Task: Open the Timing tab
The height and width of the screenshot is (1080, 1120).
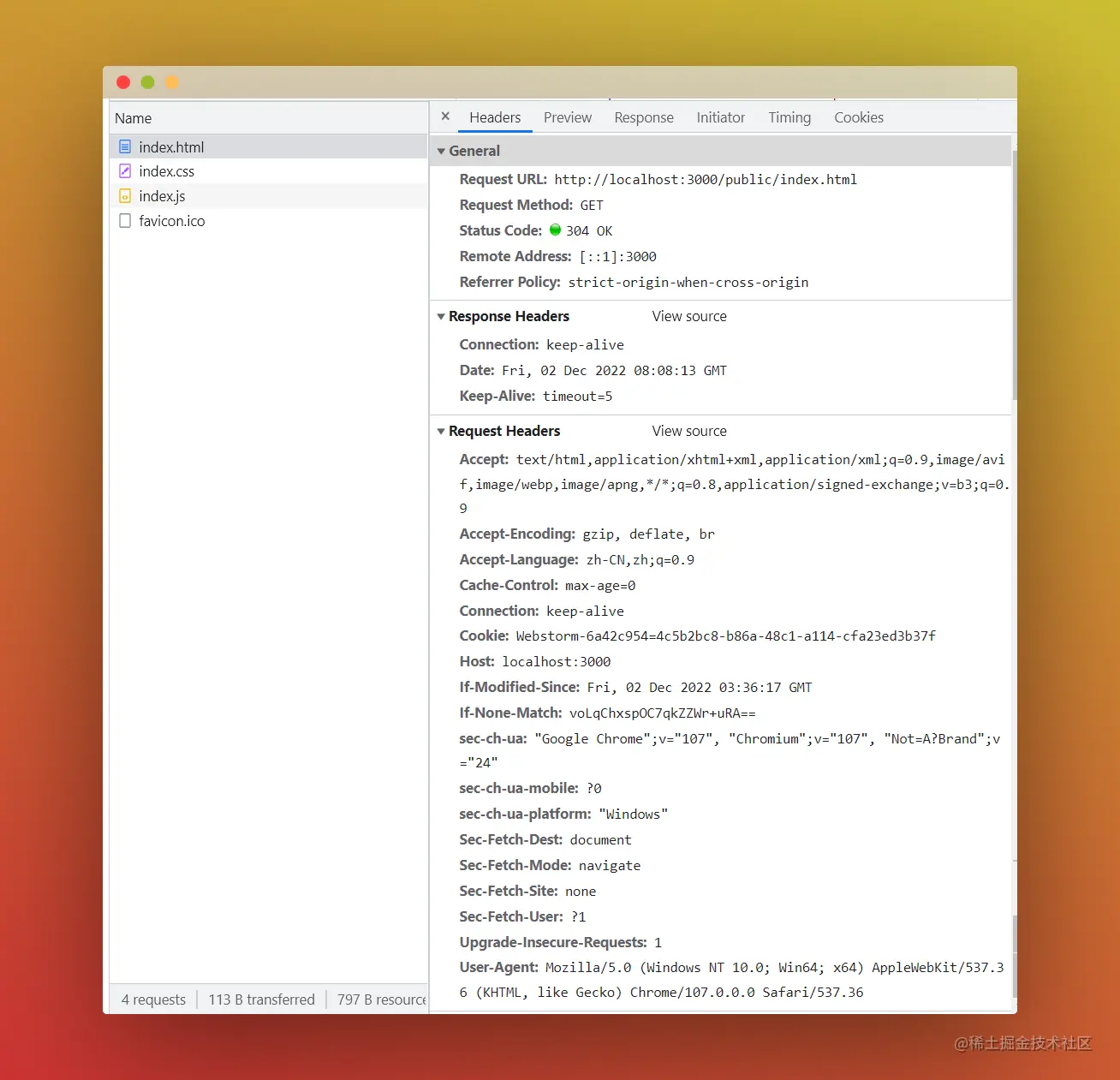Action: 789,117
